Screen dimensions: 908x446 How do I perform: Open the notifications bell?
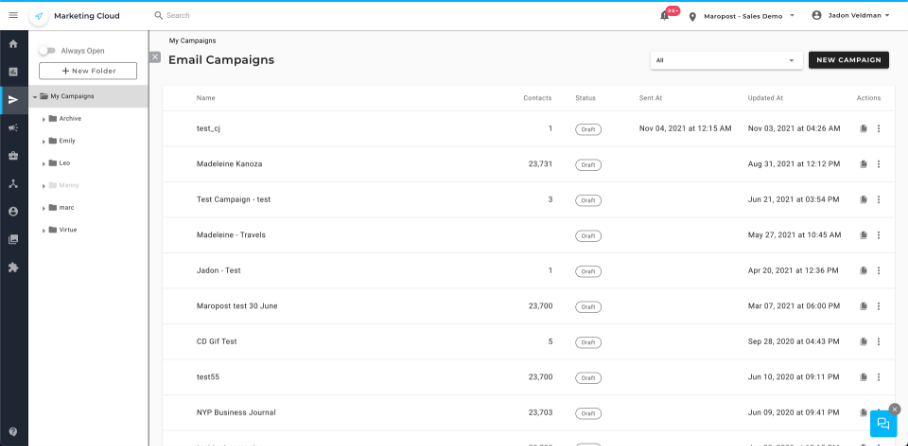point(664,16)
